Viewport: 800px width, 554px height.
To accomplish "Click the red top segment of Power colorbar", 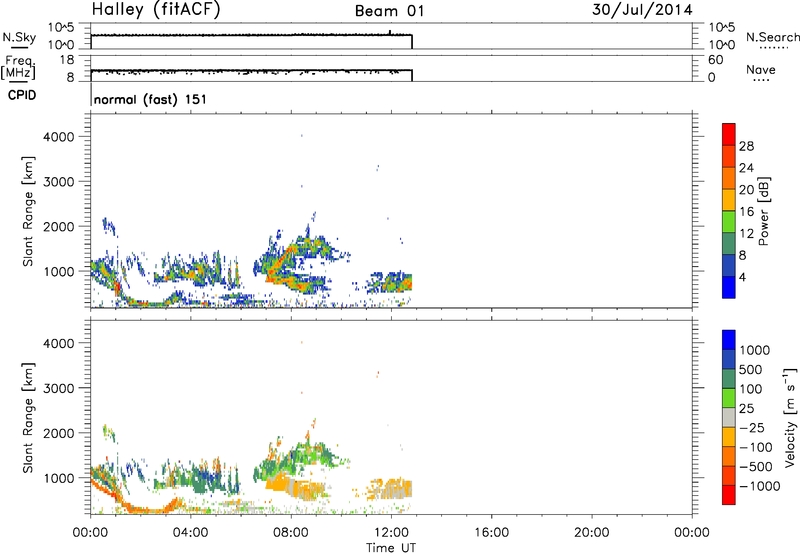I will (729, 134).
